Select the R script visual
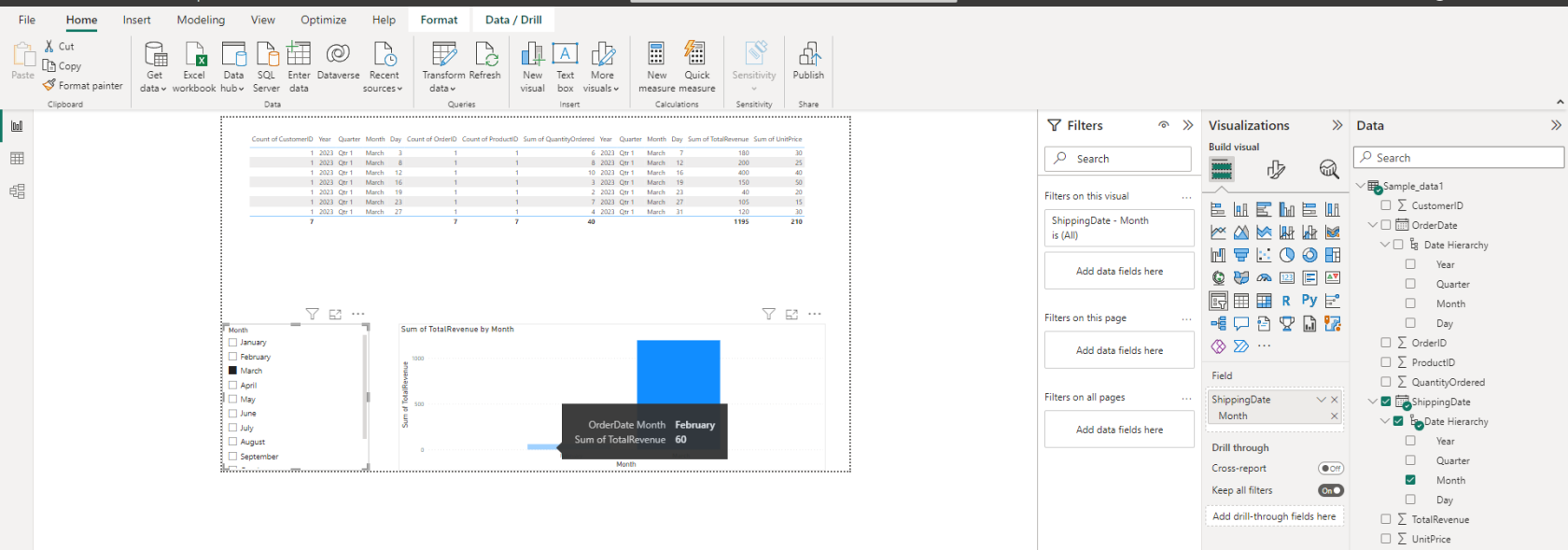 pos(1286,301)
